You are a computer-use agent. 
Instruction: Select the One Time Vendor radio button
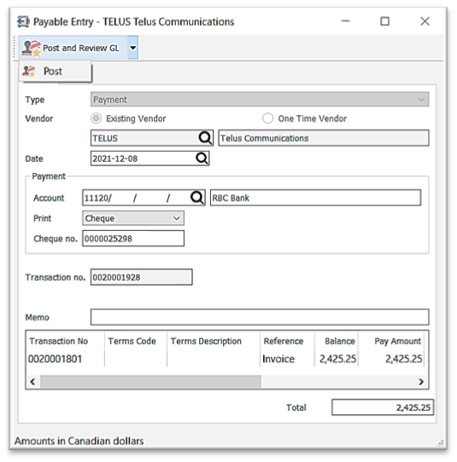tap(268, 118)
